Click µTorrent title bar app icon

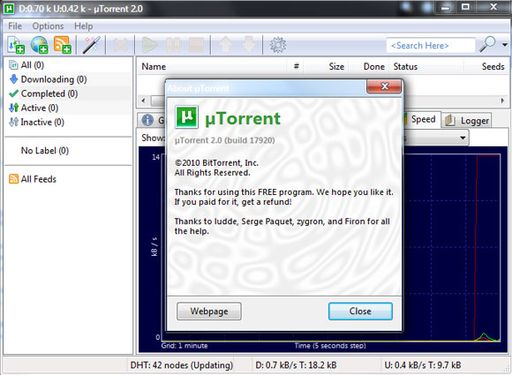[x=9, y=9]
